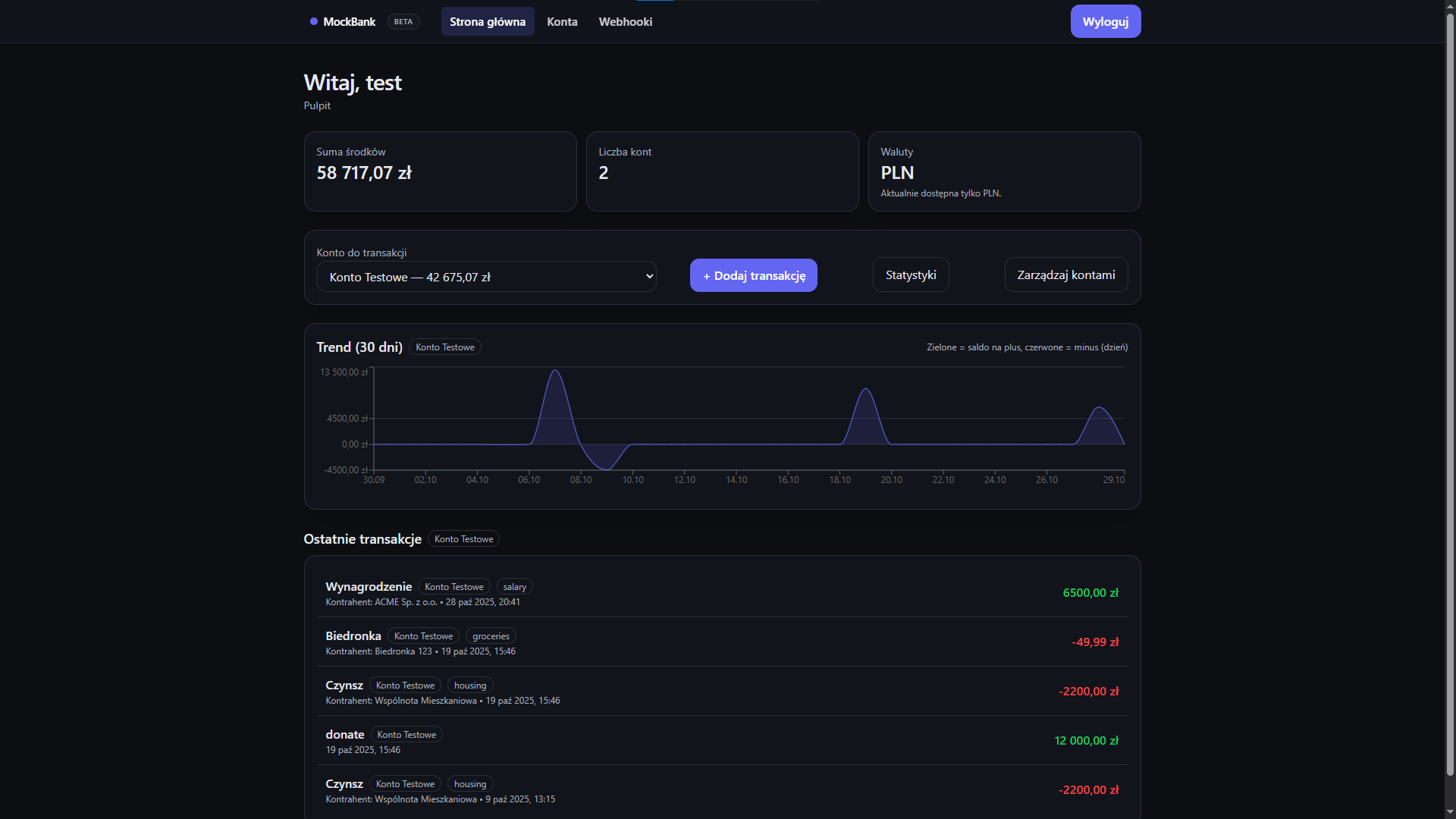Log out with the Wyloguj button
The width and height of the screenshot is (1456, 819).
click(1105, 21)
